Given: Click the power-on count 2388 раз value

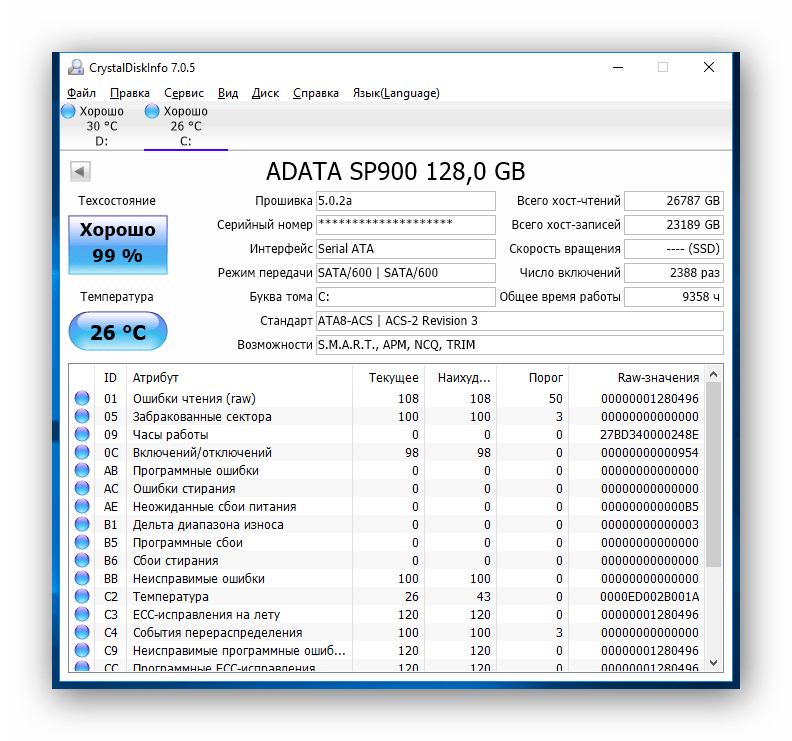Looking at the screenshot, I should point(674,273).
